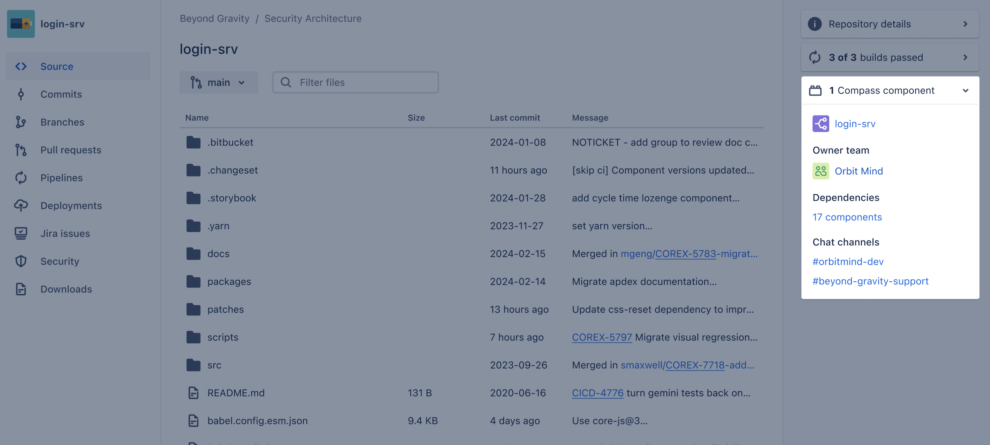
Task: Open the .bitbucket folder name
Action: click(x=230, y=142)
